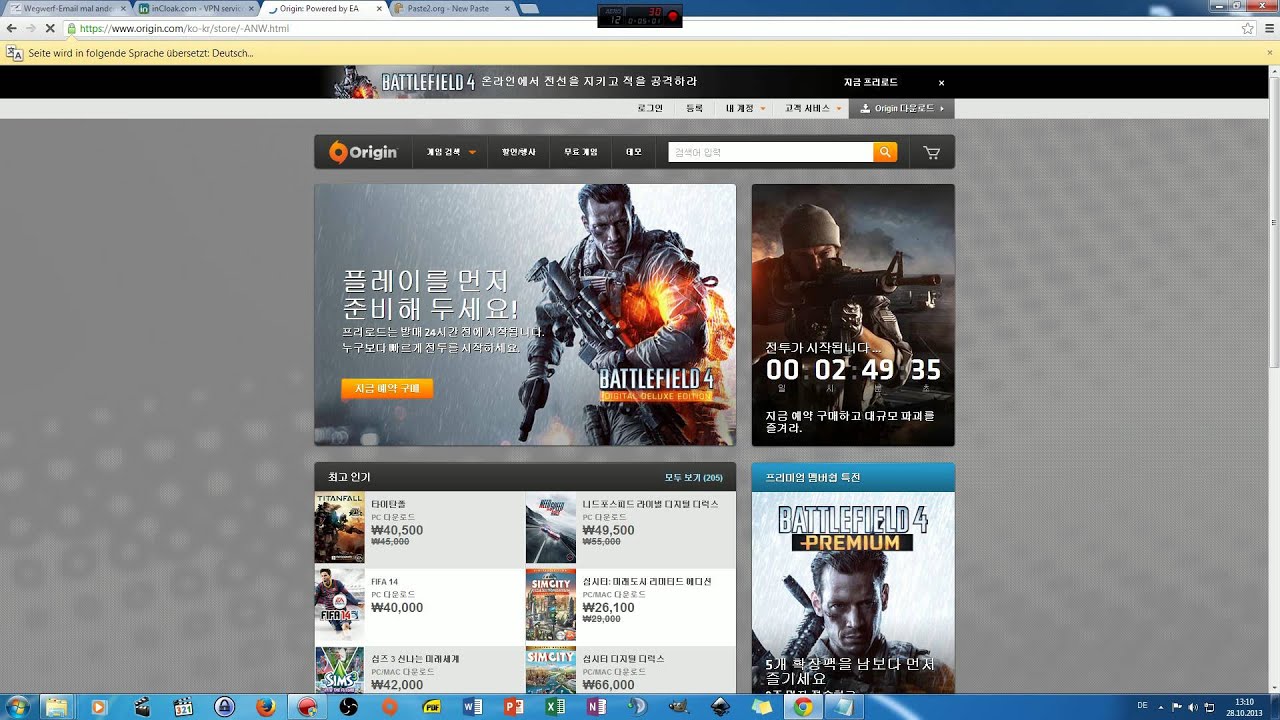Click the orange 지금 예약 구매 preorder button
The width and height of the screenshot is (1280, 720).
click(x=387, y=388)
